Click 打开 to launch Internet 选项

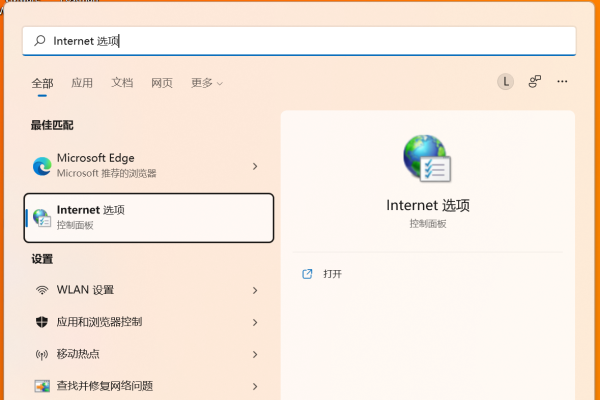[332, 274]
